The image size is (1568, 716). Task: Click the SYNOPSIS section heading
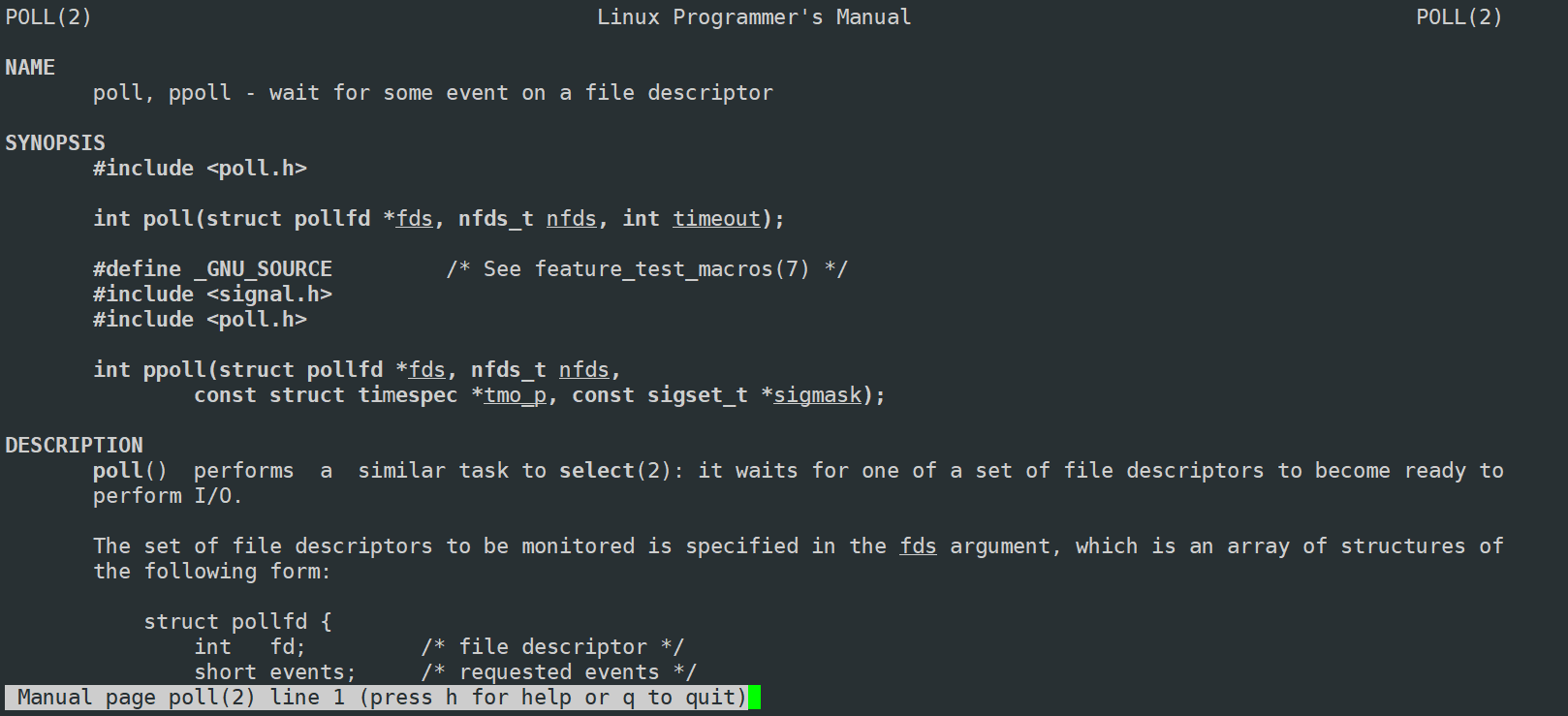click(x=55, y=143)
